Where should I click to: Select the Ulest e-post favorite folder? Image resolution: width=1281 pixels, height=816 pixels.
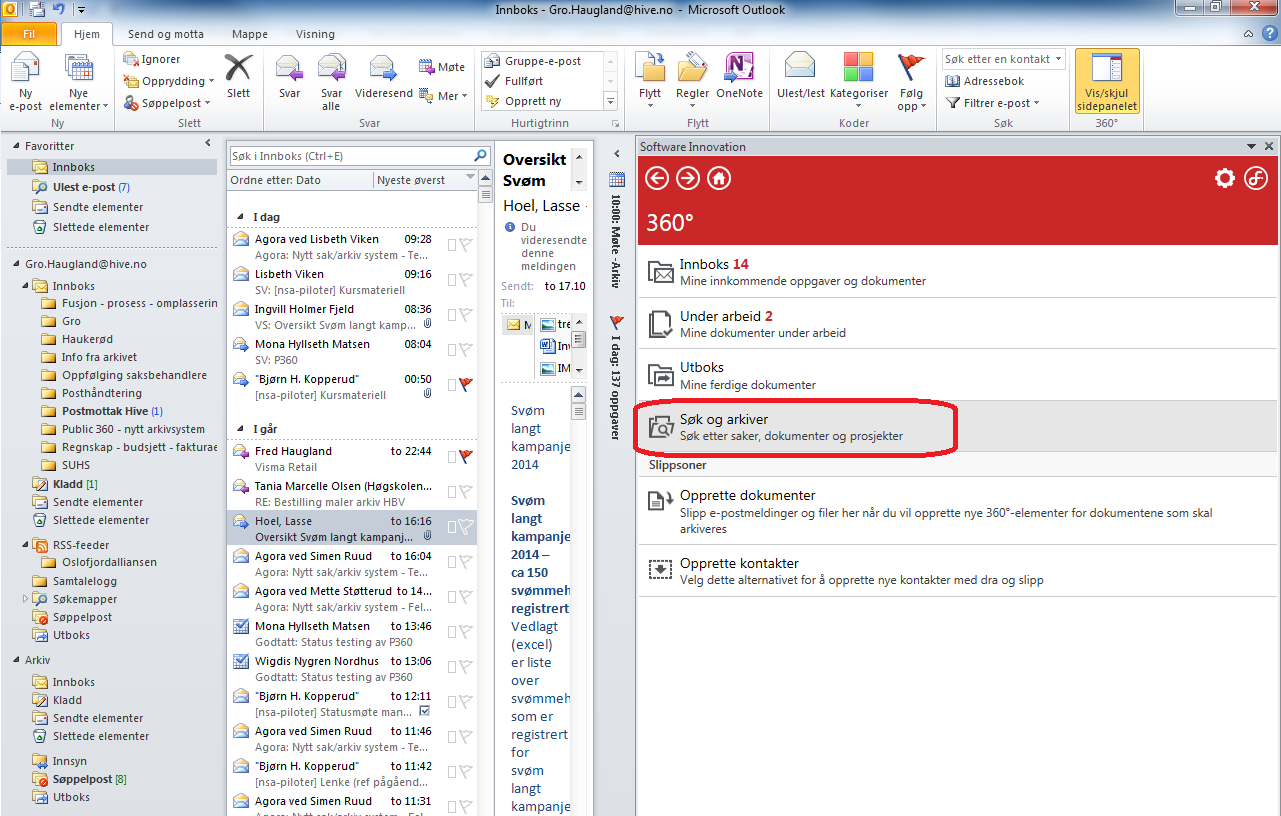112,187
